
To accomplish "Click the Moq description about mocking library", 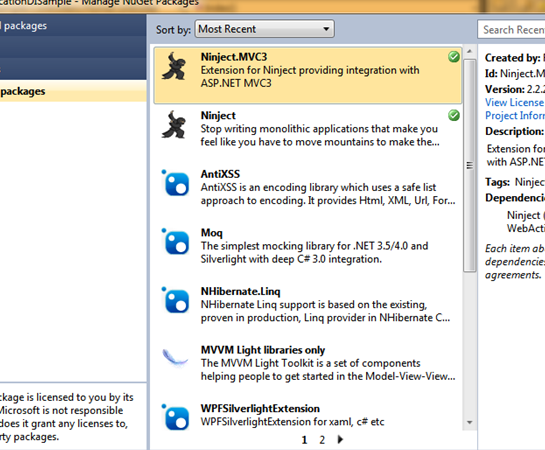I will point(314,253).
